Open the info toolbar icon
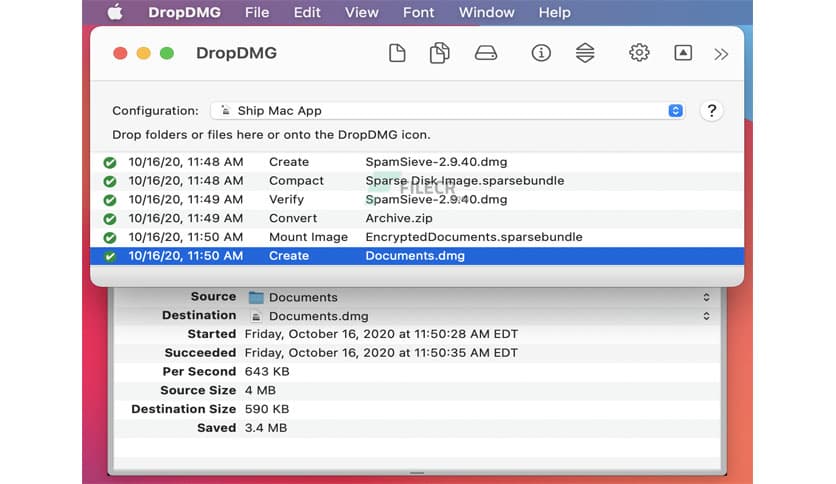836x484 pixels. pyautogui.click(x=541, y=53)
